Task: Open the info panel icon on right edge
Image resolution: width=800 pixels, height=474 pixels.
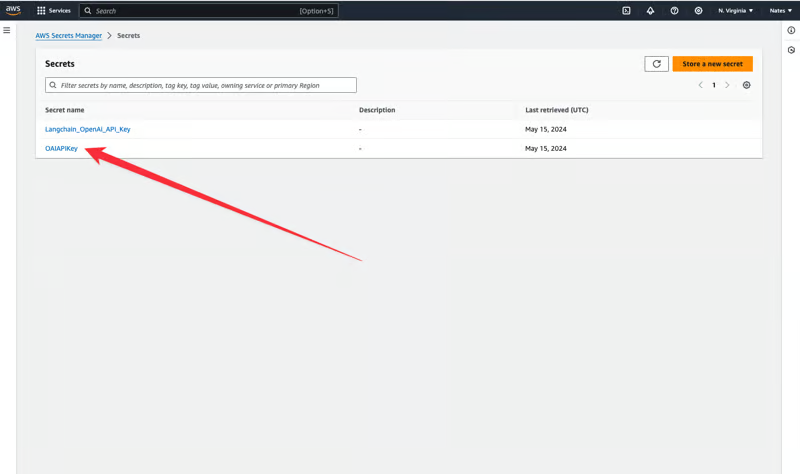Action: 791,31
